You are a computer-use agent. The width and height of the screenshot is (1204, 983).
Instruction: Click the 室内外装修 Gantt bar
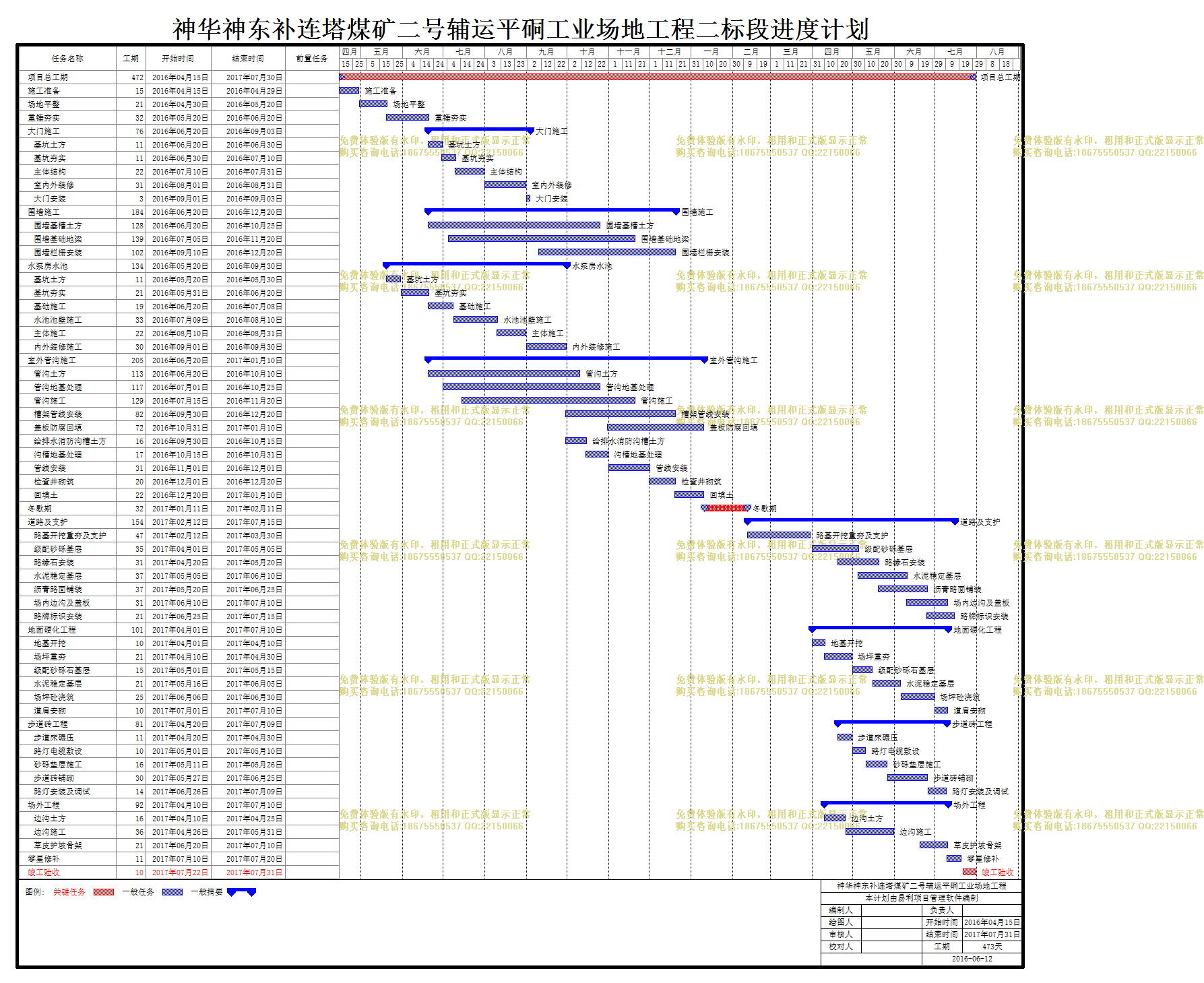pos(505,185)
